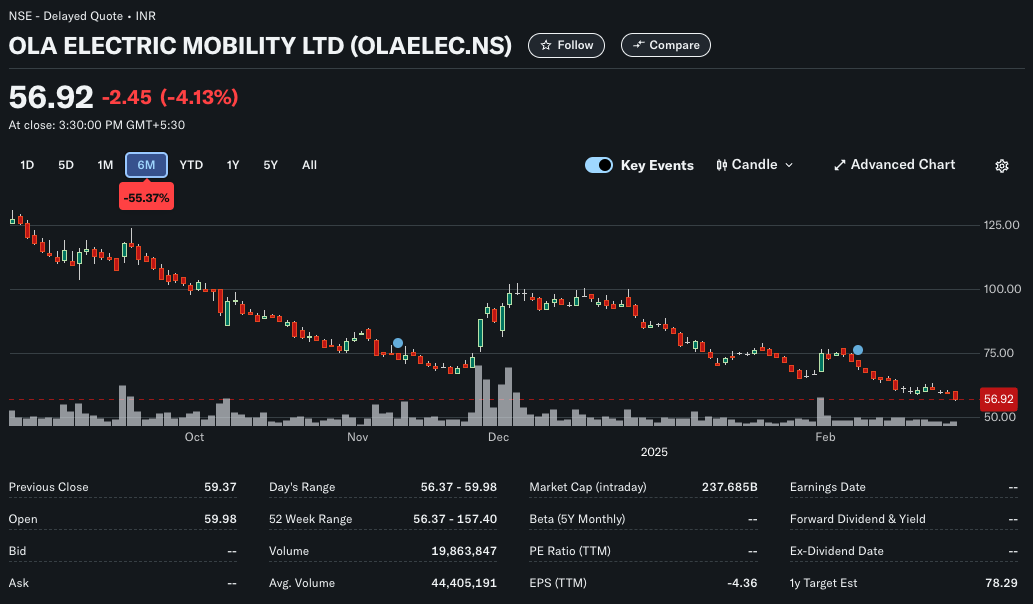The height and width of the screenshot is (604, 1033).
Task: Click the 125.00 price axis label
Action: [1001, 225]
